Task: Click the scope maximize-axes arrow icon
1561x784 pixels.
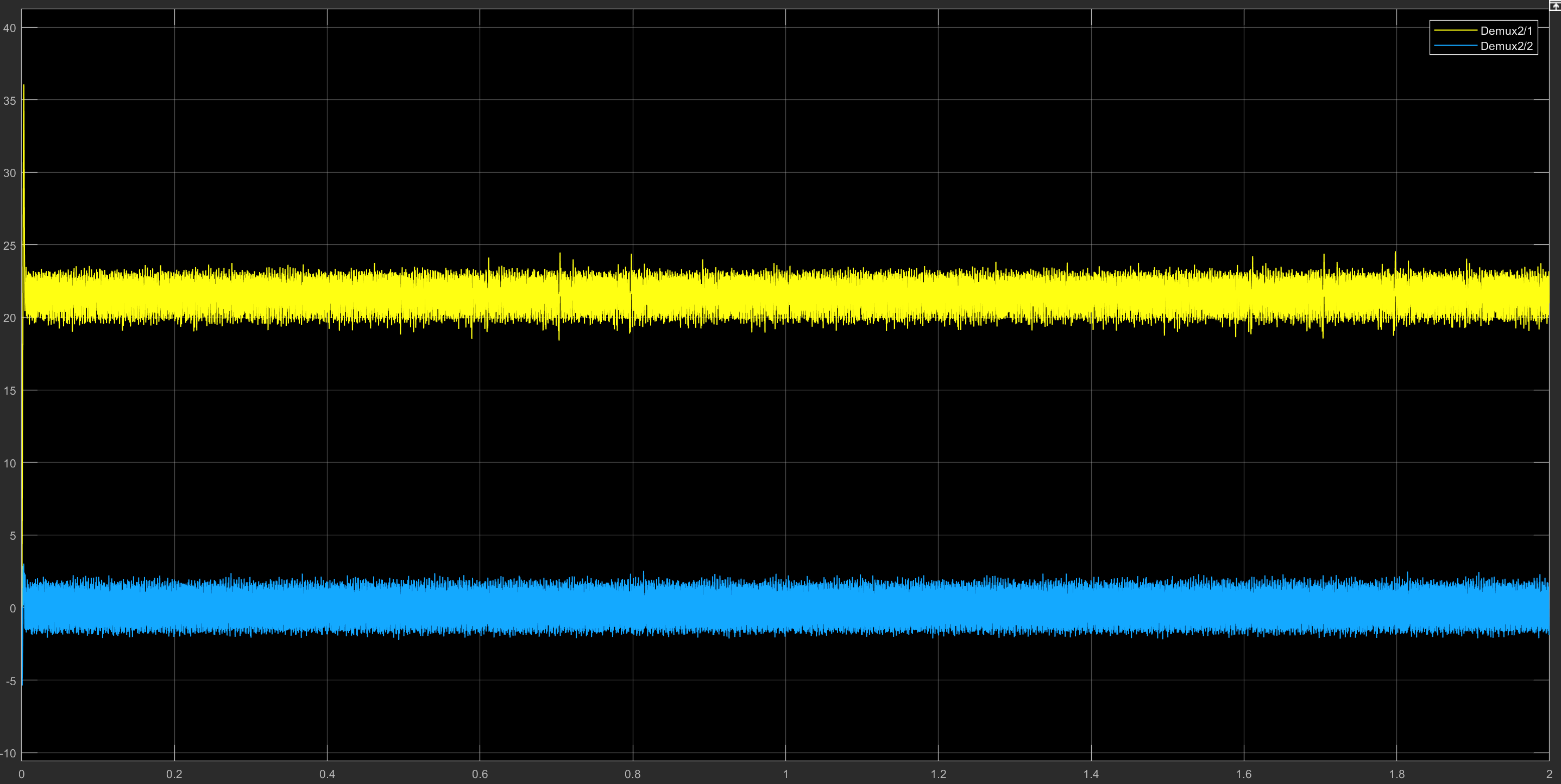Action: pos(1556,5)
